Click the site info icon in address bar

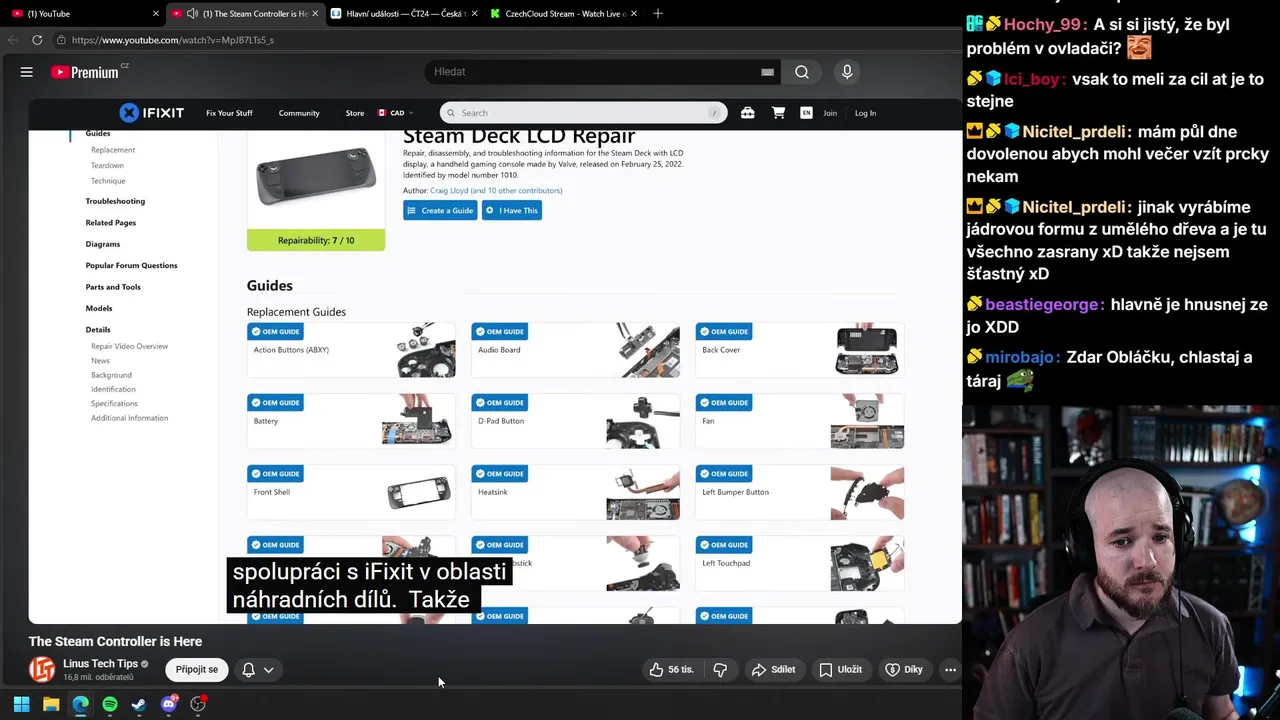pos(61,40)
